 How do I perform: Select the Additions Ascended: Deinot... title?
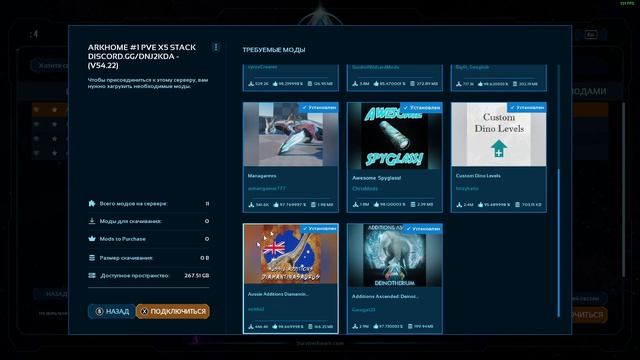click(385, 296)
